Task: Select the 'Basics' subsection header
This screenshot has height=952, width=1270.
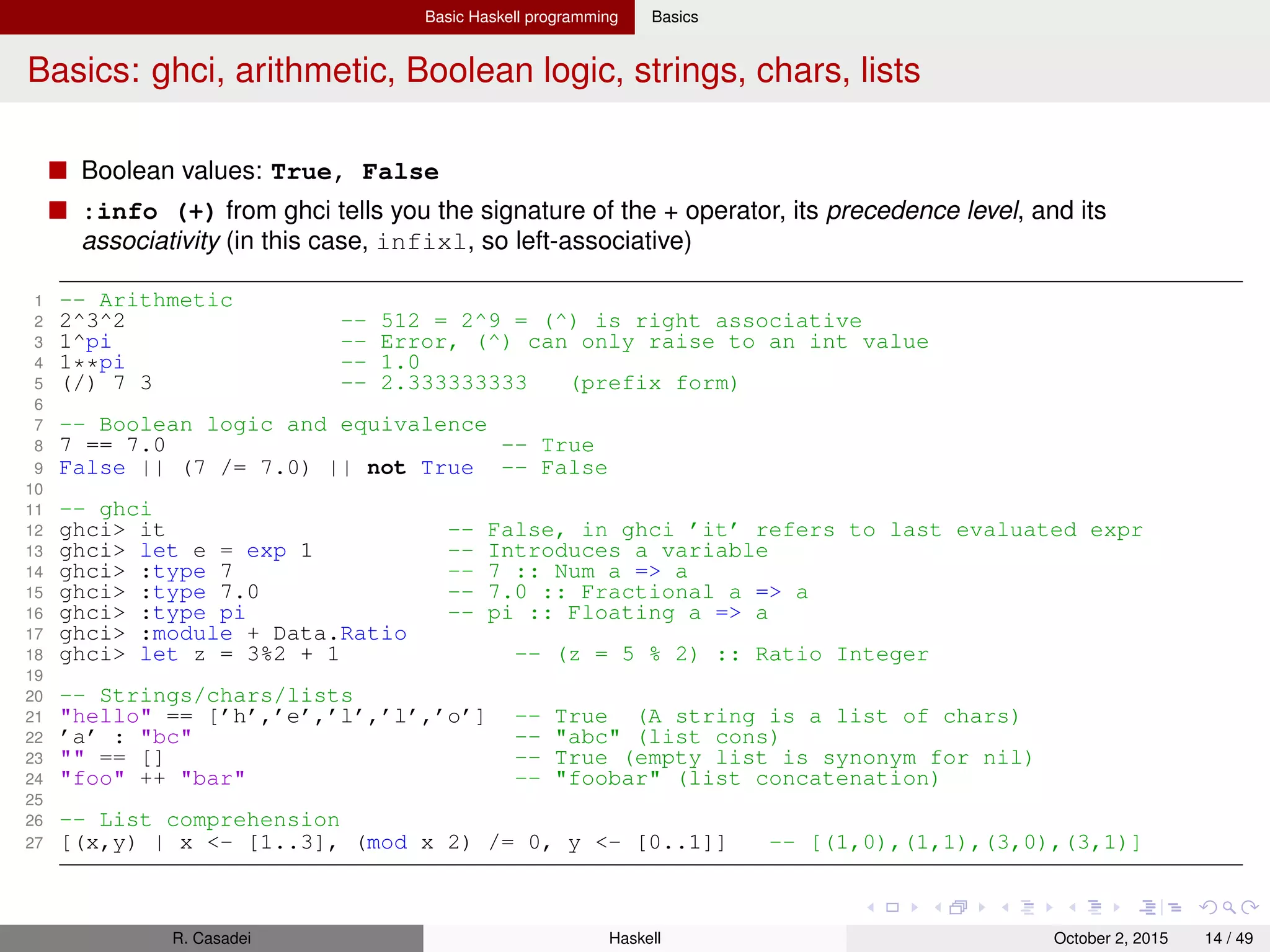Action: click(x=675, y=17)
